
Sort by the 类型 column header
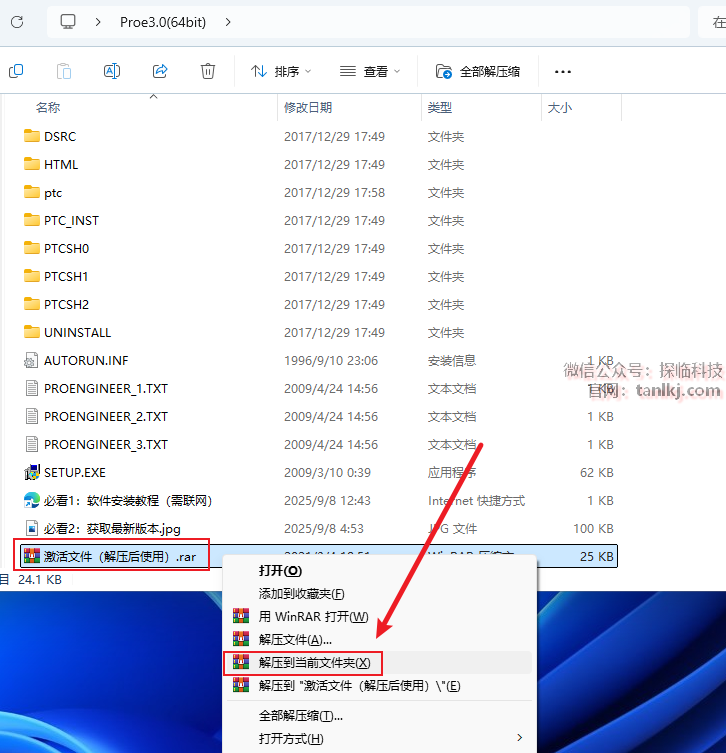tap(440, 108)
